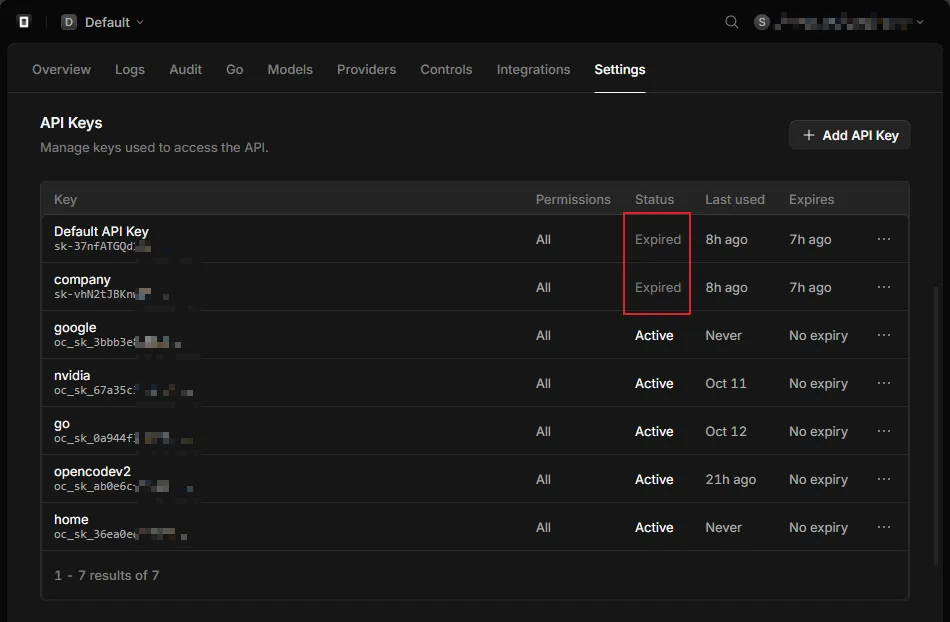Switch to the Providers tab
950x622 pixels.
pyautogui.click(x=366, y=70)
